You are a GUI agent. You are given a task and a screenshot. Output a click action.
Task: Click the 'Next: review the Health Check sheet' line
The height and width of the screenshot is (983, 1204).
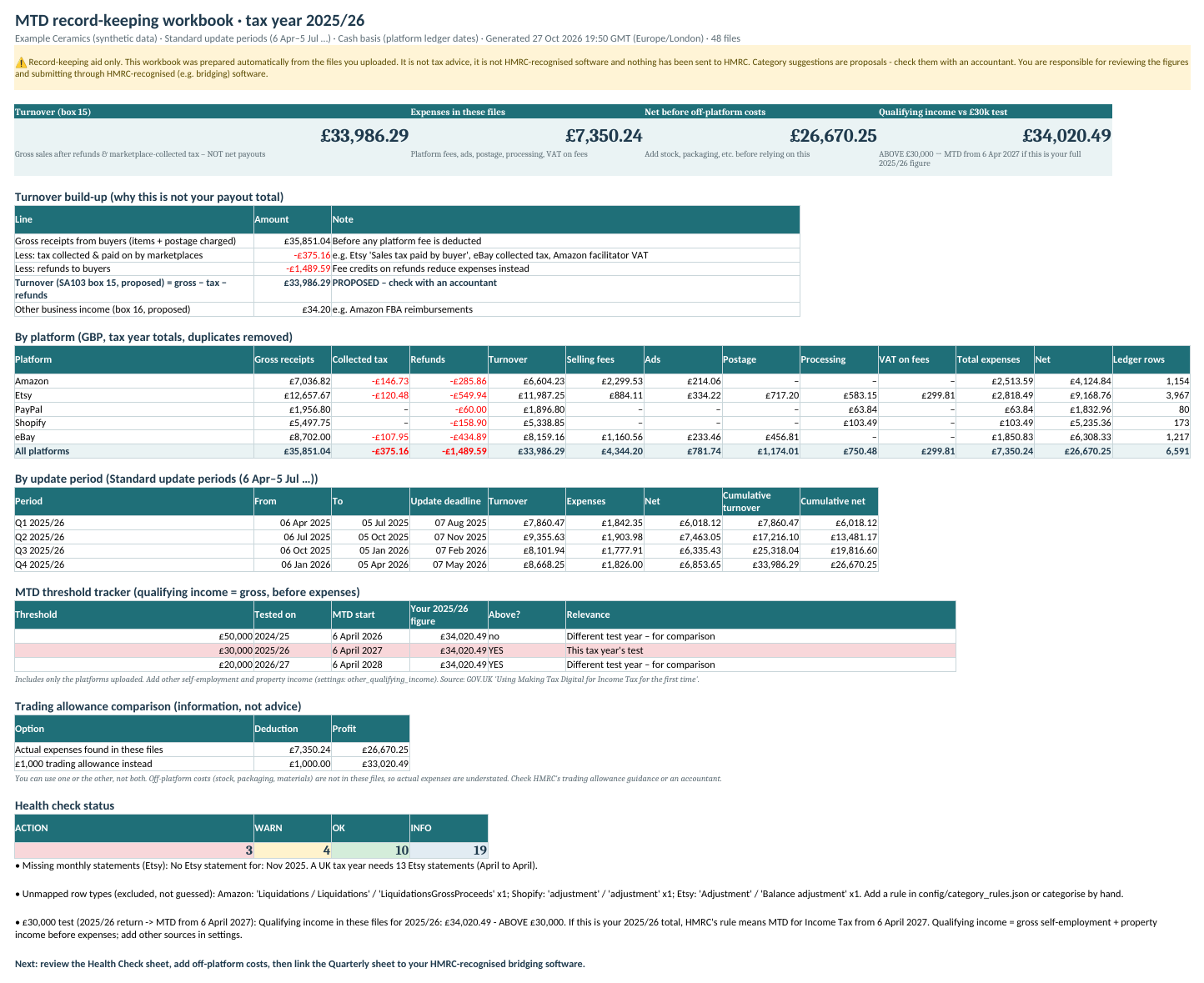[x=300, y=964]
